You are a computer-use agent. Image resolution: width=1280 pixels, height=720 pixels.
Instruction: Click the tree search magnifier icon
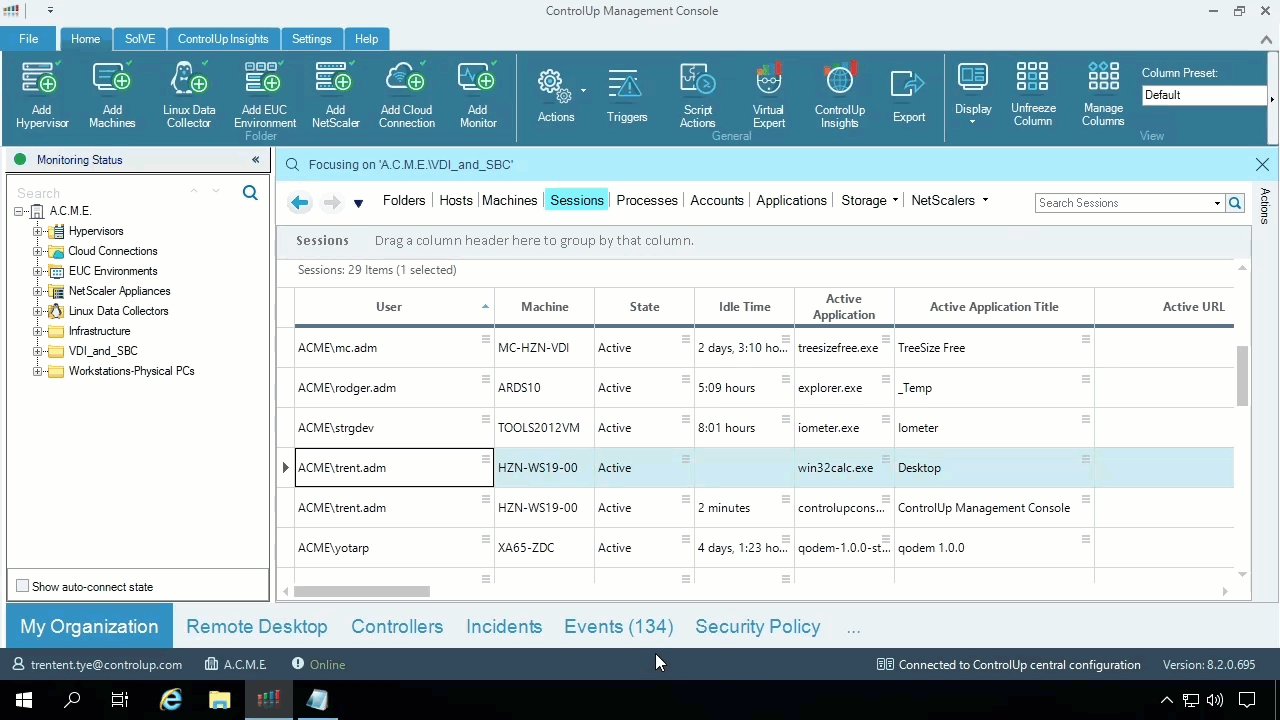[x=250, y=193]
